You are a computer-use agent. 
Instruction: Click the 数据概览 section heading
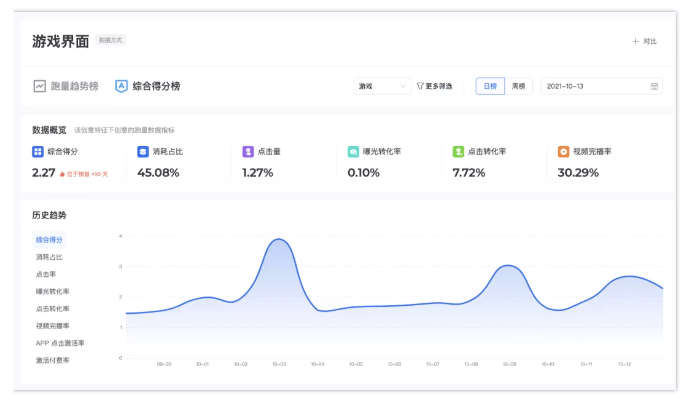click(x=49, y=130)
